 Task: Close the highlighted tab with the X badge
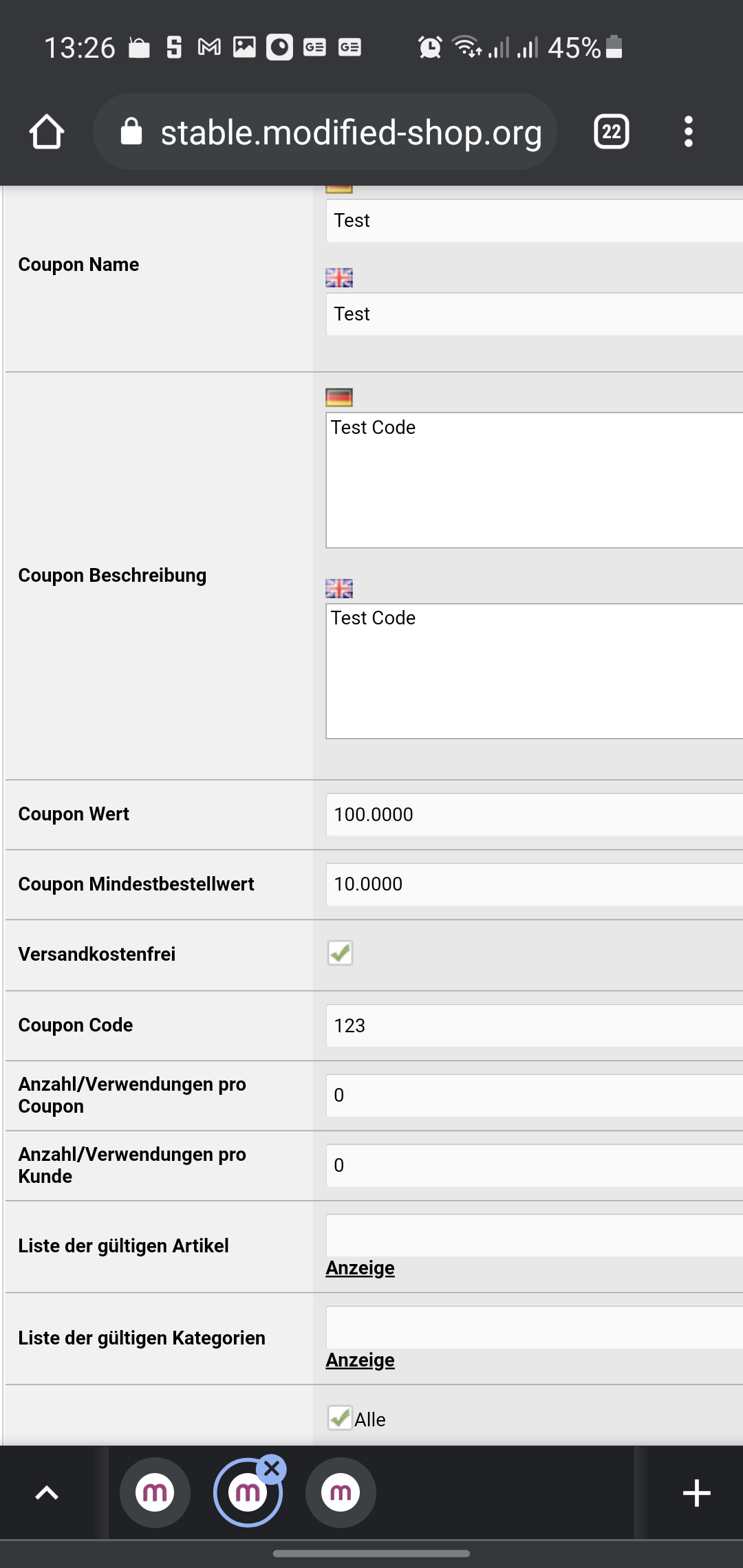272,1469
